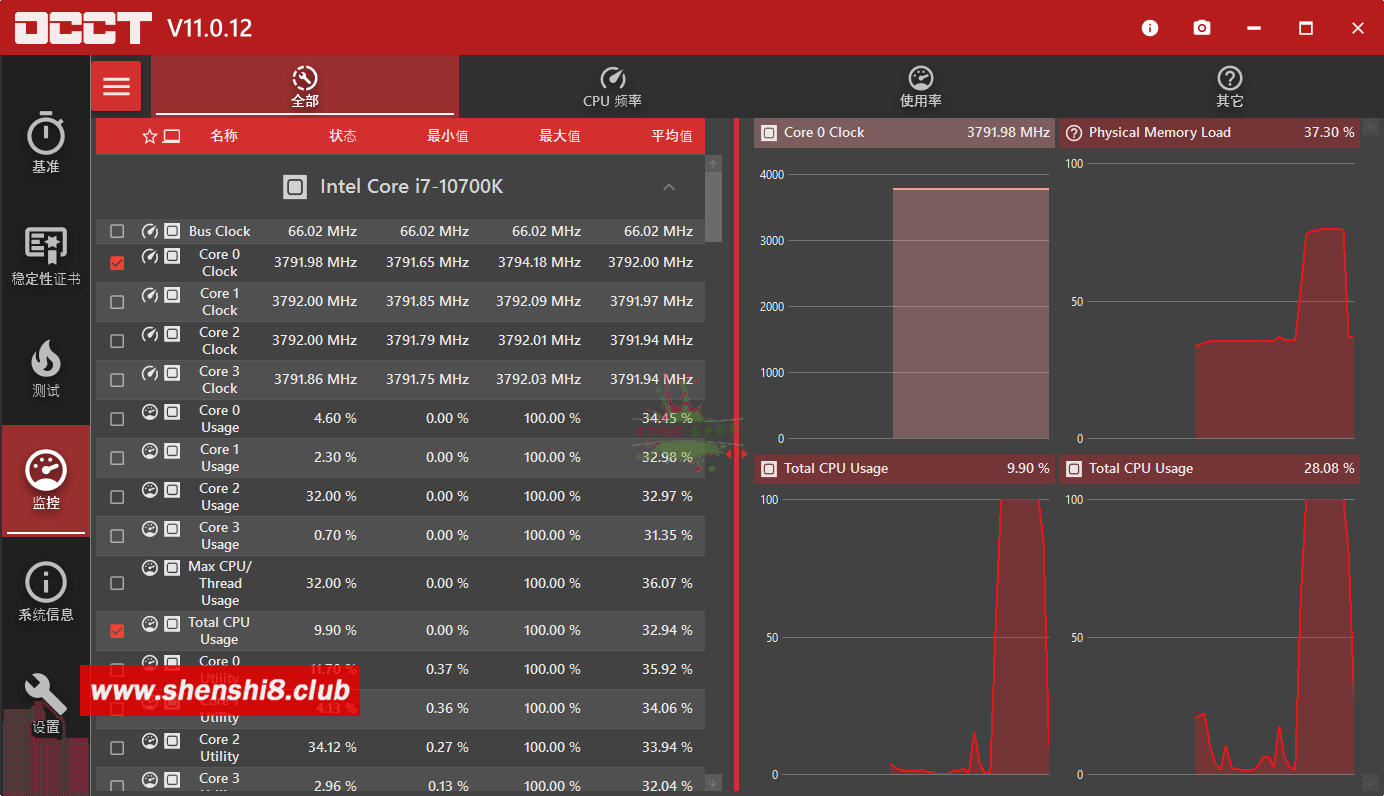The width and height of the screenshot is (1384, 796).
Task: Uncheck the Core 0 Clock checkbox
Action: pos(117,263)
